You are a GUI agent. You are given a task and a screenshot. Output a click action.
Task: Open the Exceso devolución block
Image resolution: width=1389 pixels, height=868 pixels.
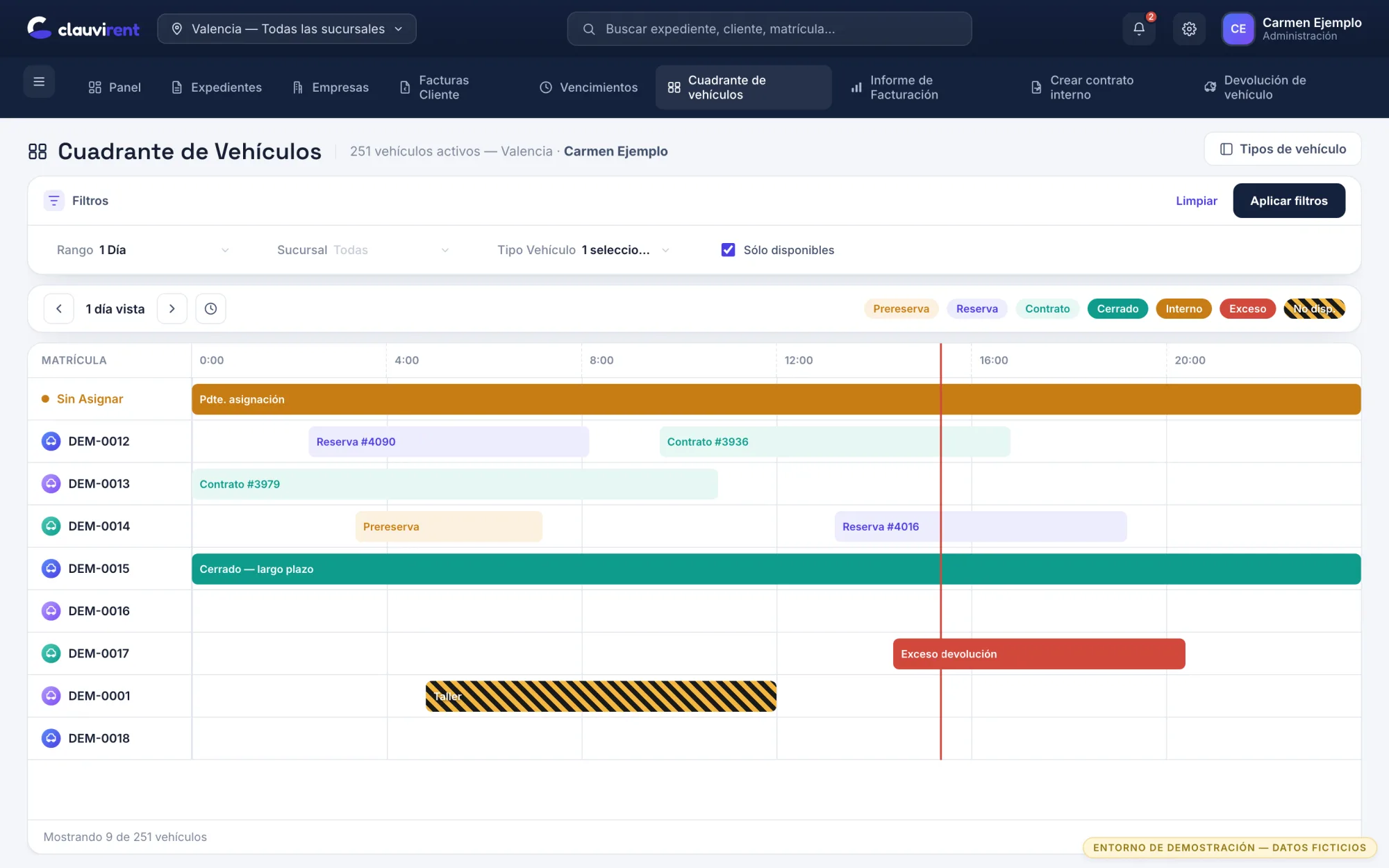[x=1039, y=654]
